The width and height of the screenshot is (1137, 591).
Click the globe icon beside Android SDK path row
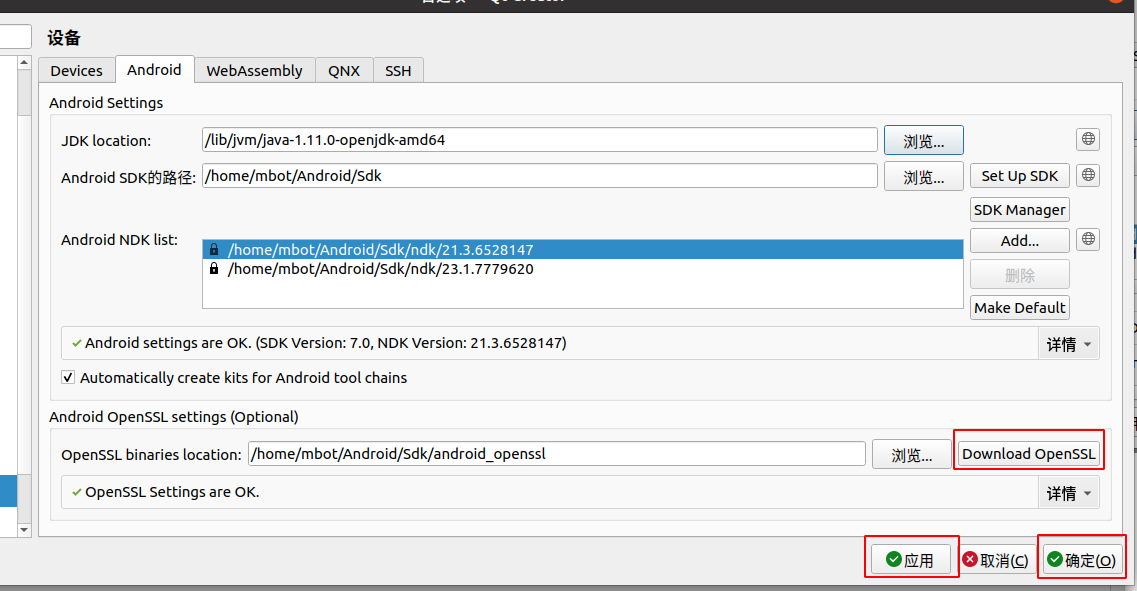tap(1087, 175)
